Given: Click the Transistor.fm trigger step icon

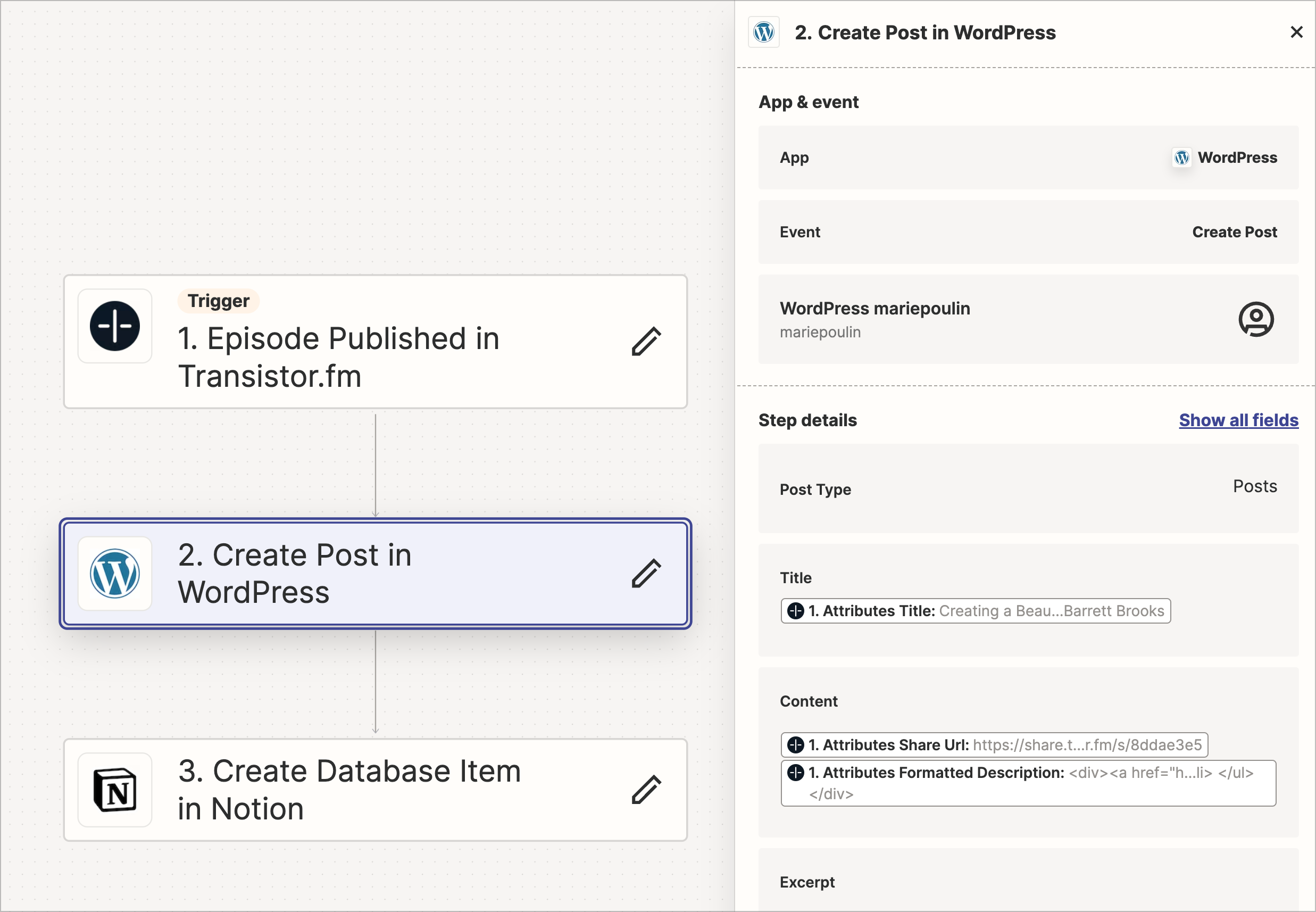Looking at the screenshot, I should (115, 326).
